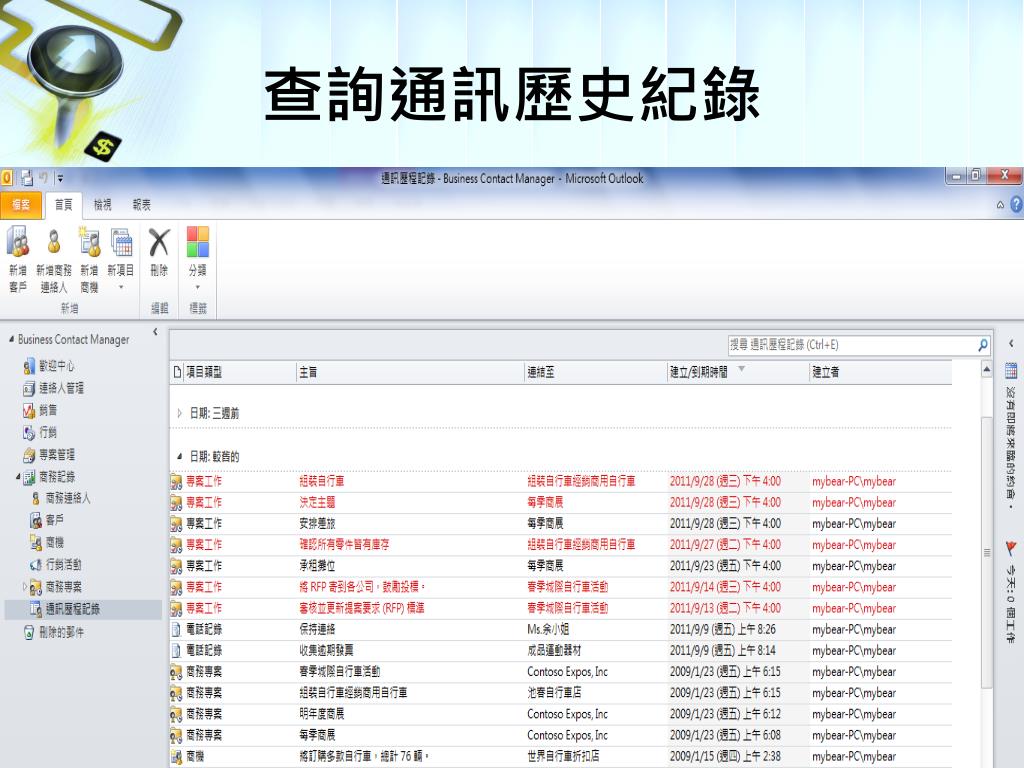Open the 檔案 (File) tab
Image resolution: width=1024 pixels, height=768 pixels.
tap(21, 204)
